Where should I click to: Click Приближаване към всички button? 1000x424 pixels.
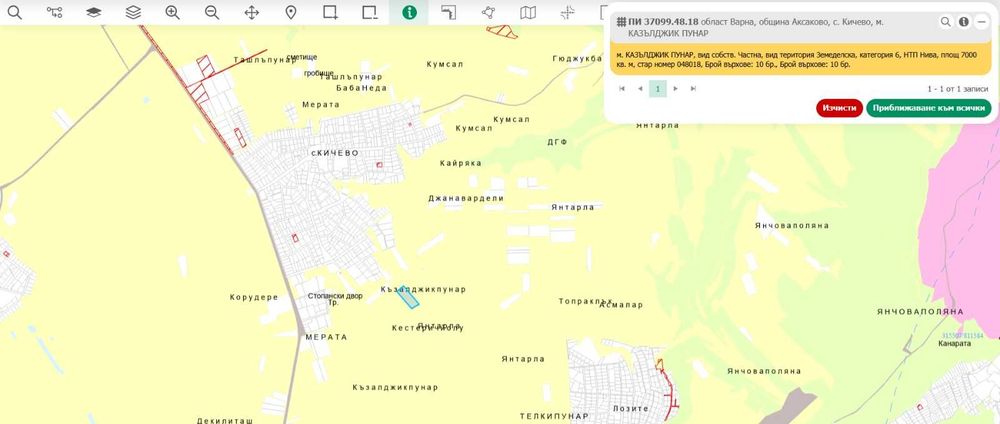click(929, 108)
